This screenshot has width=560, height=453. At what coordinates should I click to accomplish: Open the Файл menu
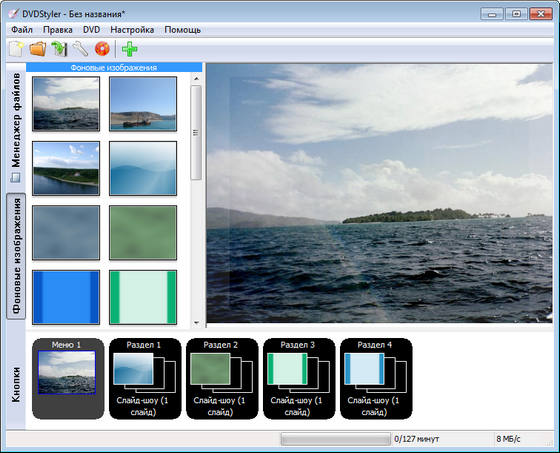click(x=22, y=30)
